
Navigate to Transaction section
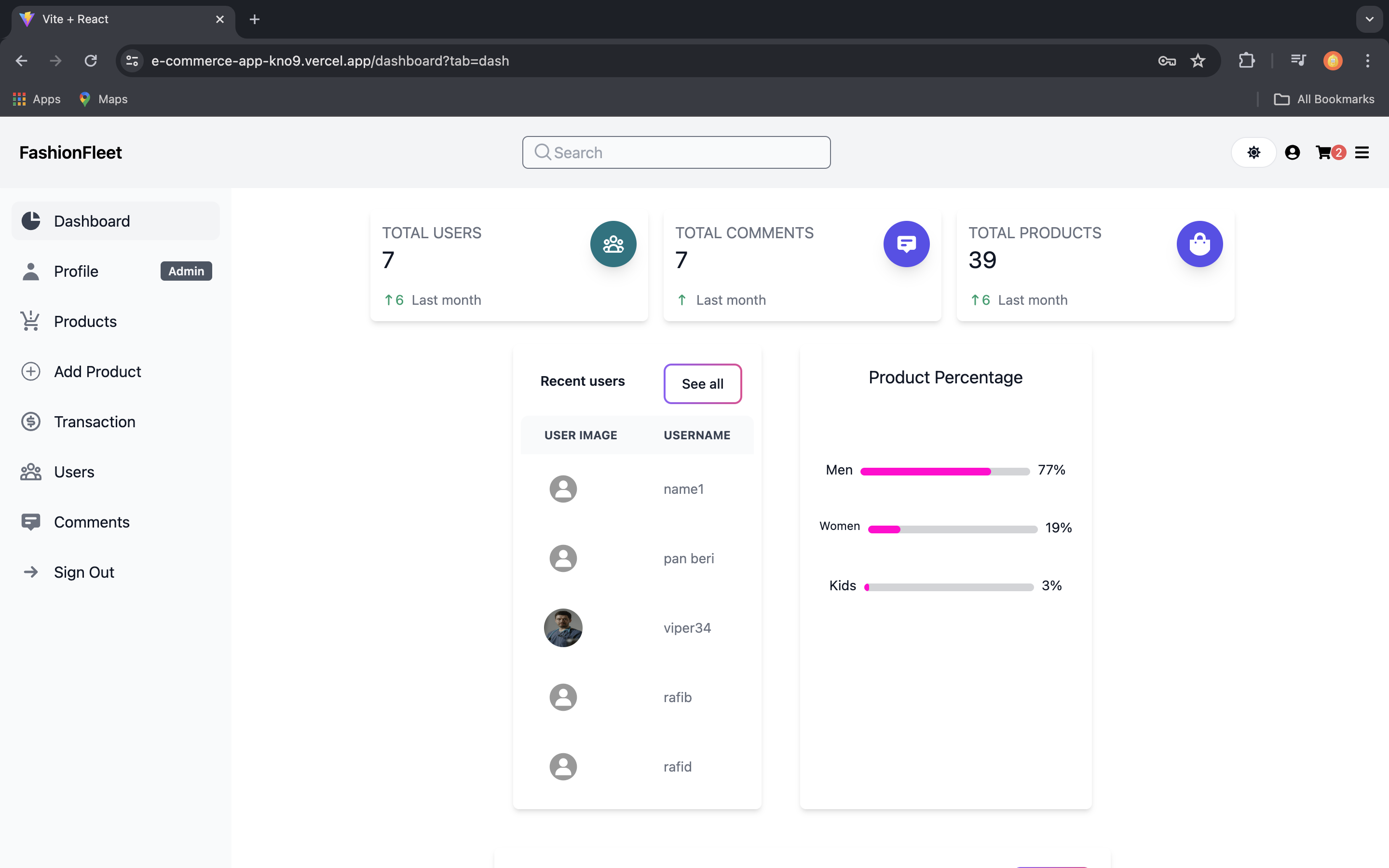click(x=94, y=421)
